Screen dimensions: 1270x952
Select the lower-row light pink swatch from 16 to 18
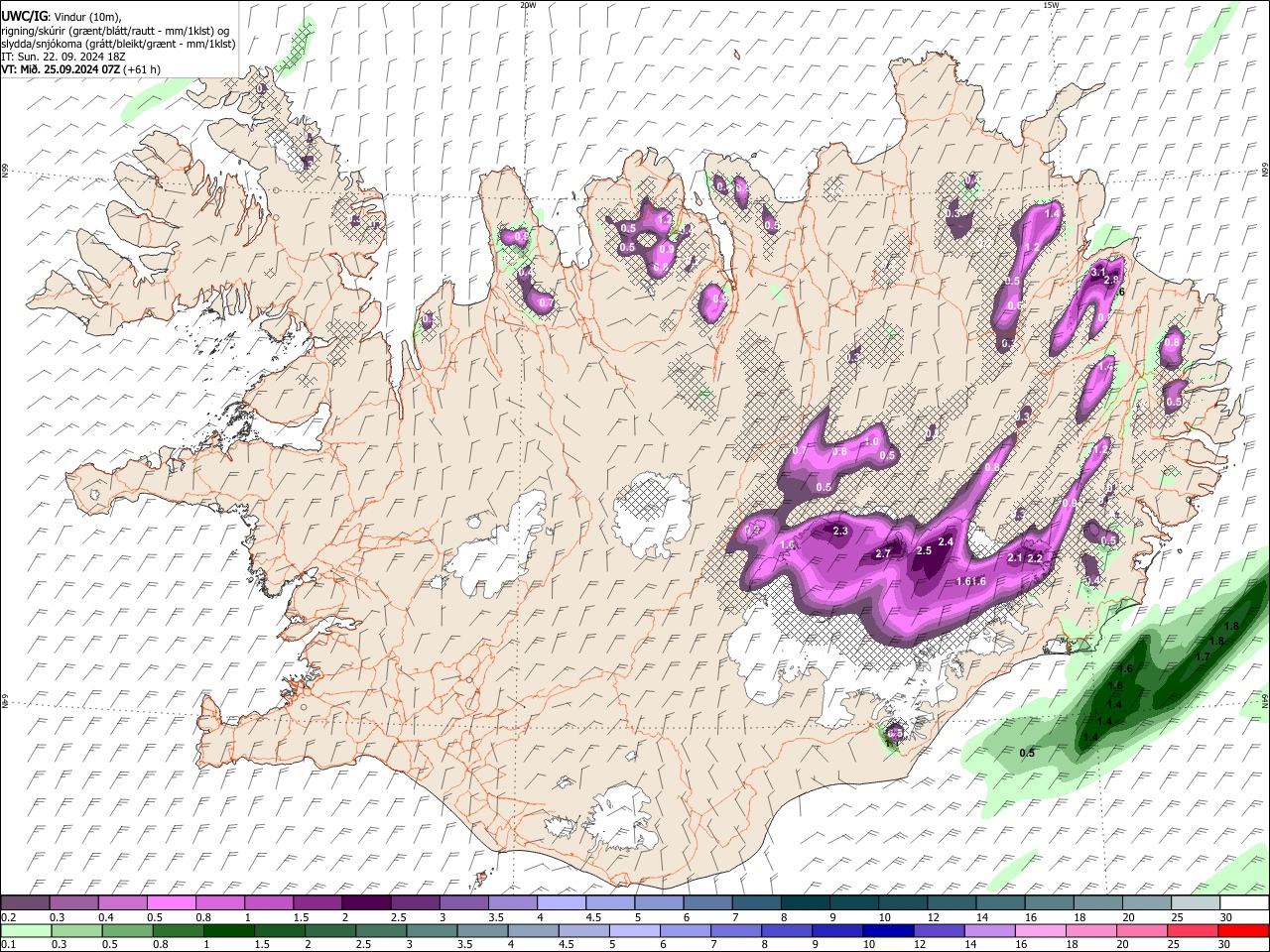(1039, 930)
